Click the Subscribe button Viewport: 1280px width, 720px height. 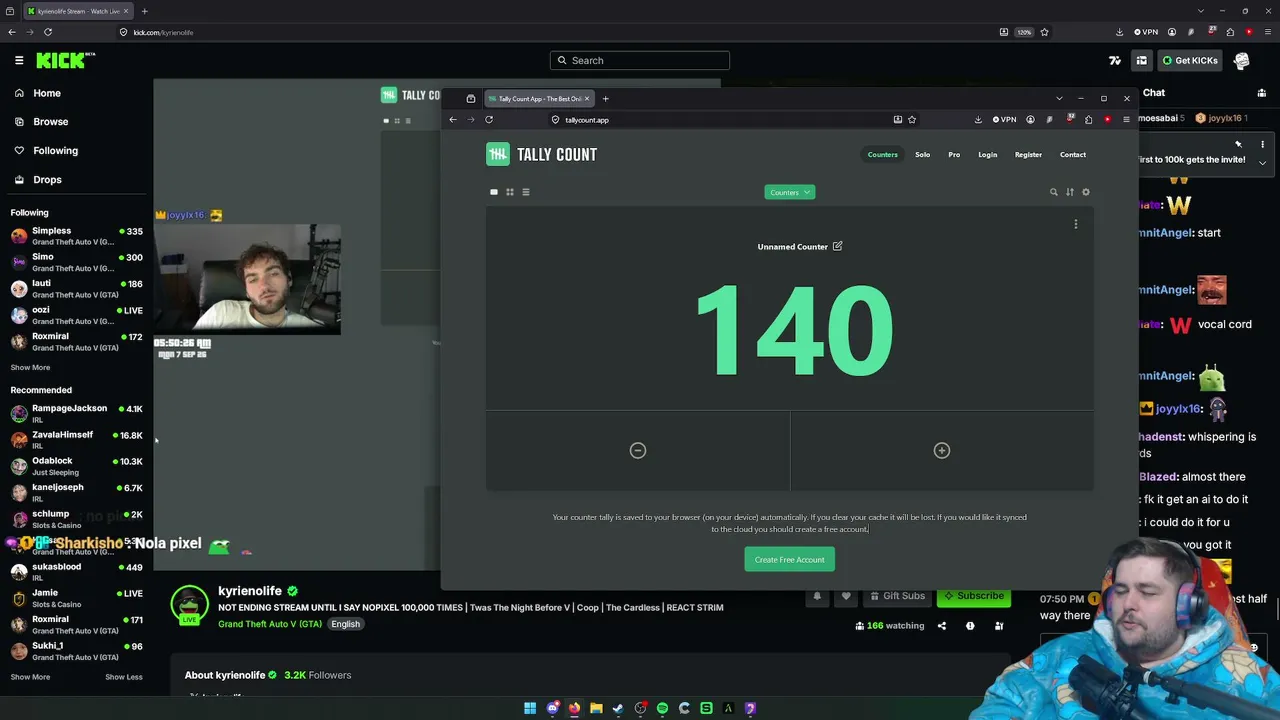[974, 596]
